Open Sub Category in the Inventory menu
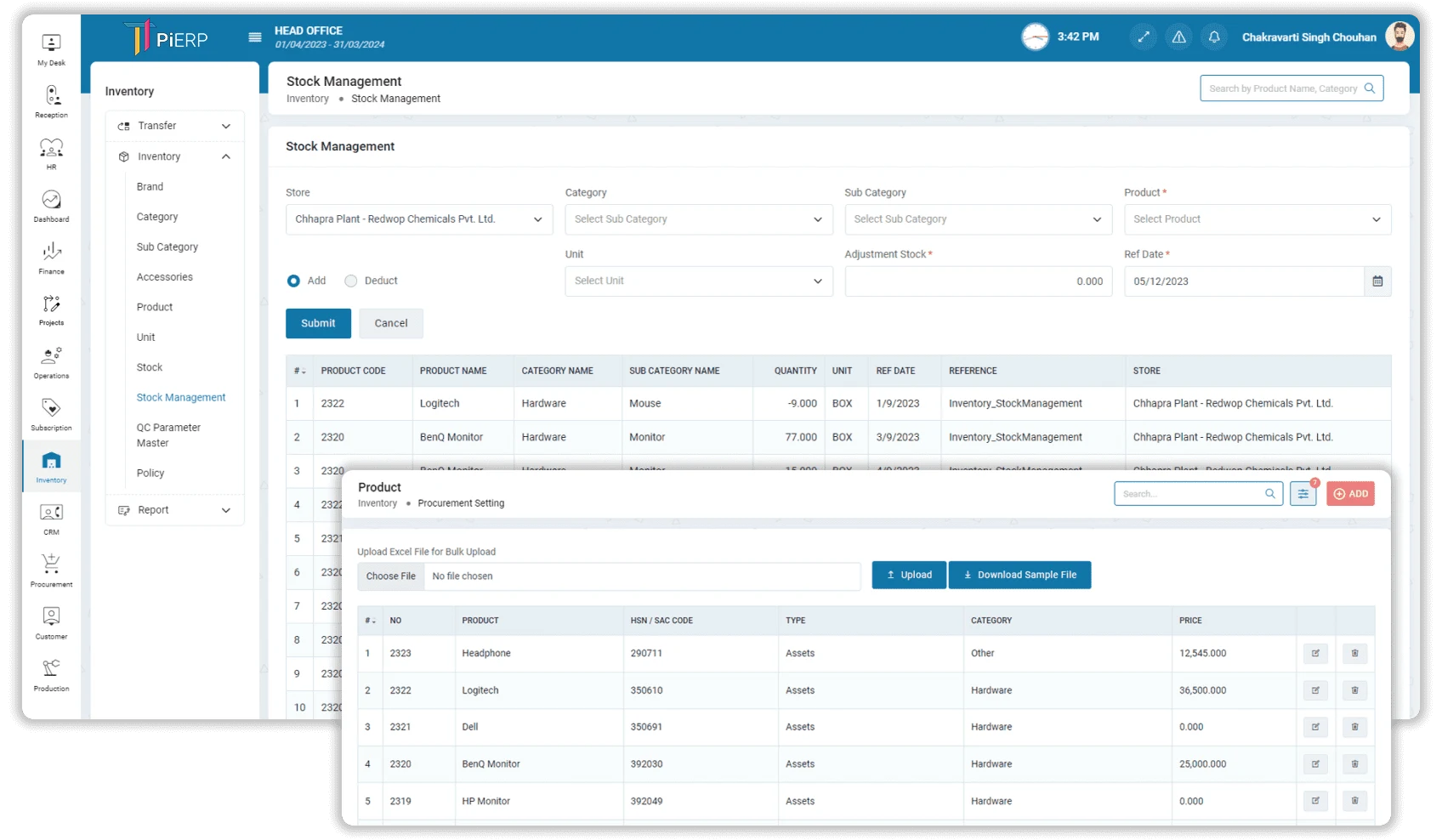Image resolution: width=1442 pixels, height=840 pixels. click(x=167, y=247)
